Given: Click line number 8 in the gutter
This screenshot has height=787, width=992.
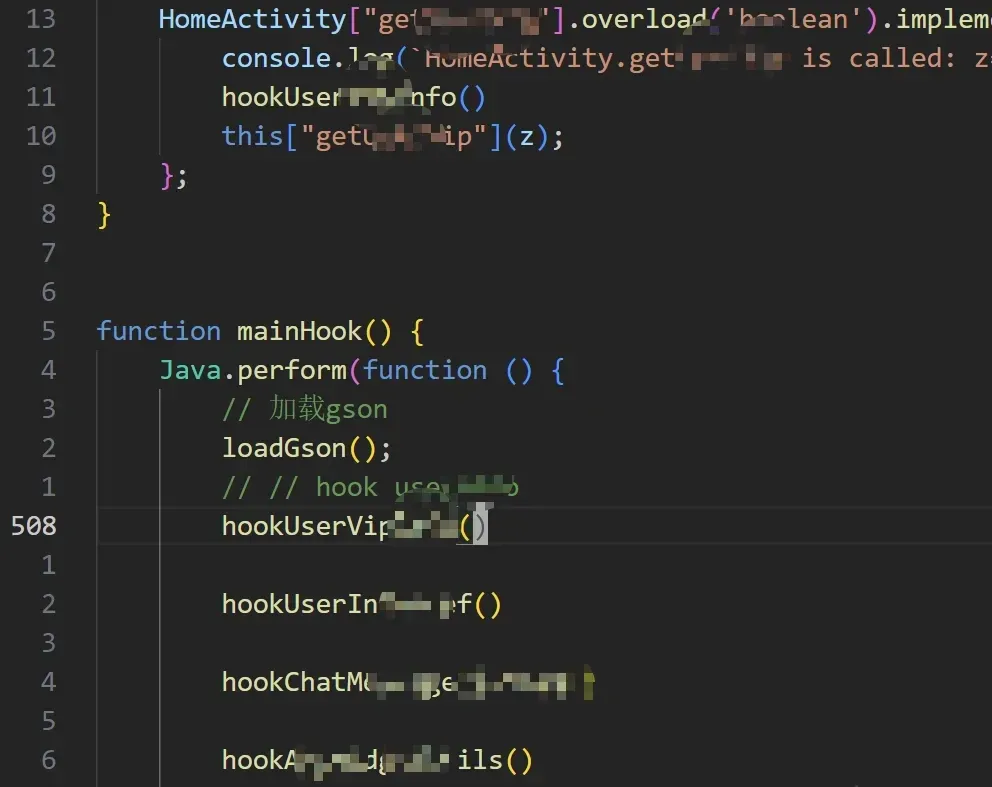Looking at the screenshot, I should pos(49,214).
